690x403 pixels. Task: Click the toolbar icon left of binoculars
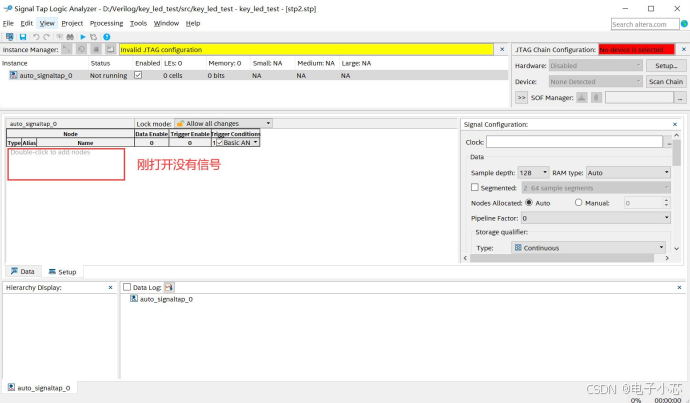click(x=59, y=37)
